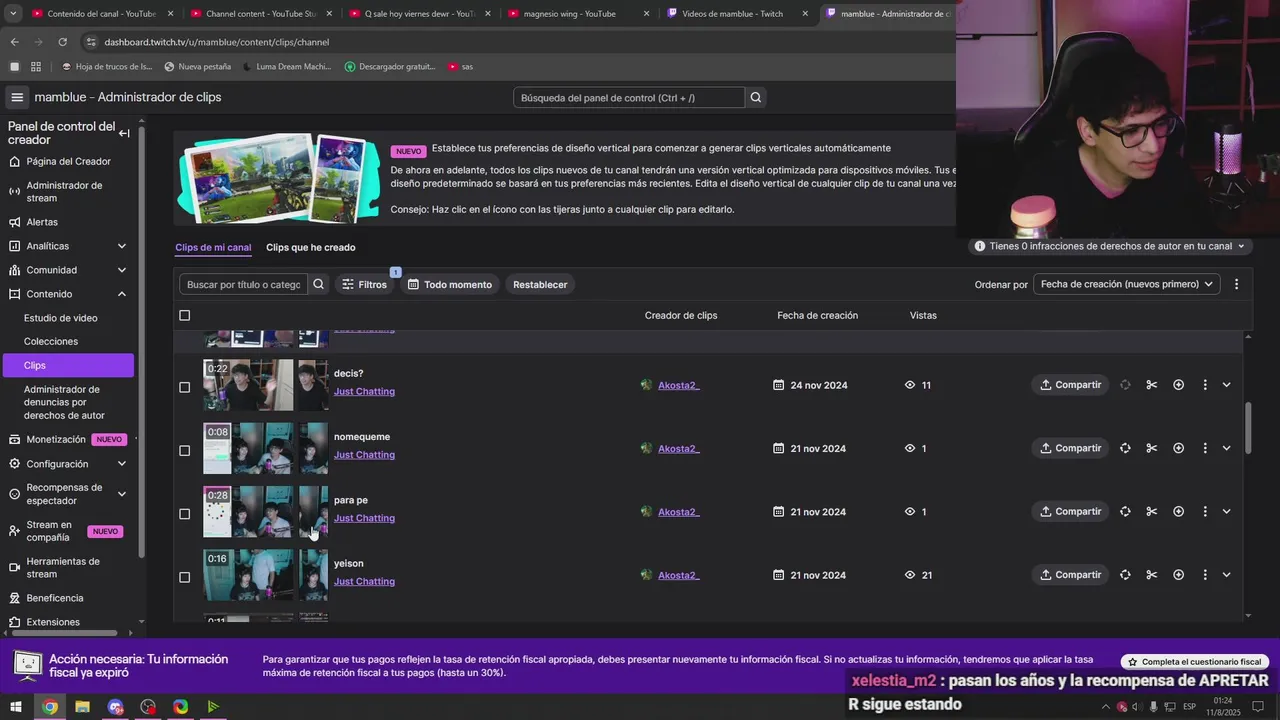Open the 'Just Chatting' link under 'yeison'
This screenshot has height=720, width=1280.
coord(364,581)
